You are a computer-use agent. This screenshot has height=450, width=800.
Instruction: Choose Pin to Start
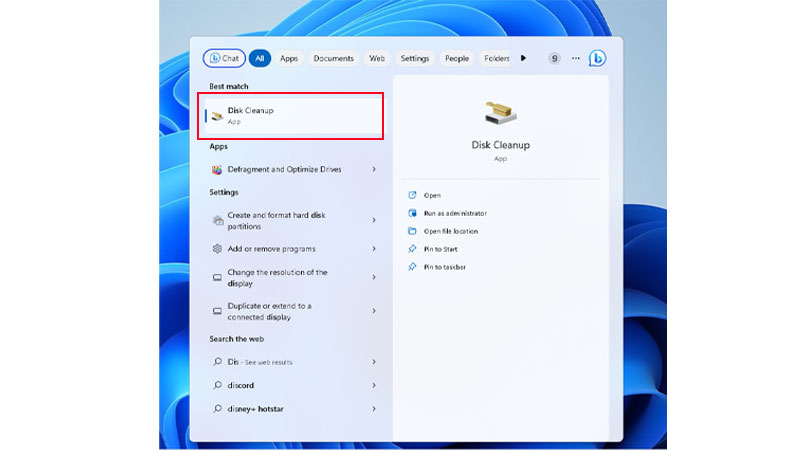point(440,249)
